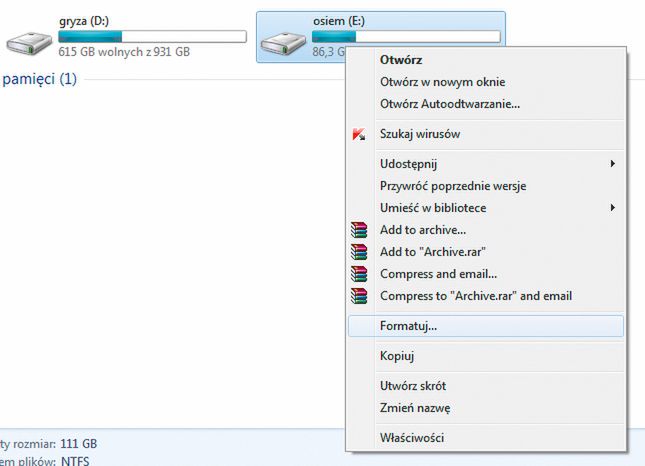The width and height of the screenshot is (645, 466).
Task: Select the osiem (E:) drive icon
Action: (x=283, y=43)
